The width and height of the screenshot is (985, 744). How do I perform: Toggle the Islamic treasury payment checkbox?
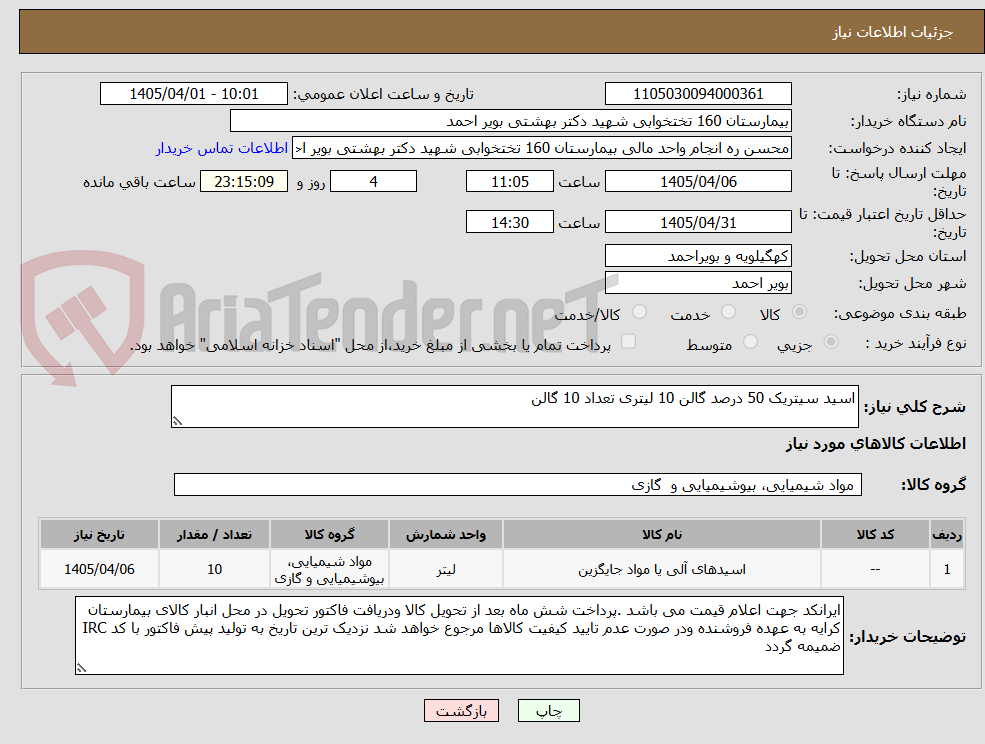628,341
